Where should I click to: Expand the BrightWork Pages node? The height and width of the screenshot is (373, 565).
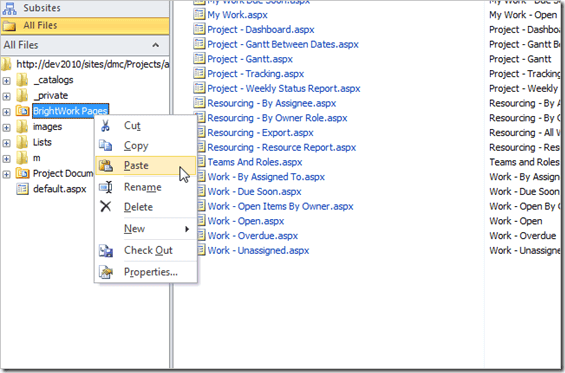point(6,112)
